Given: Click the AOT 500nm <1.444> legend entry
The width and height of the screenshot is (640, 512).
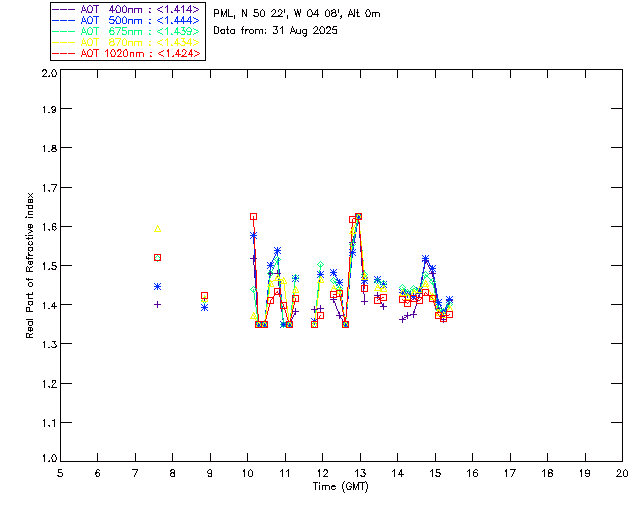Looking at the screenshot, I should pyautogui.click(x=126, y=20).
